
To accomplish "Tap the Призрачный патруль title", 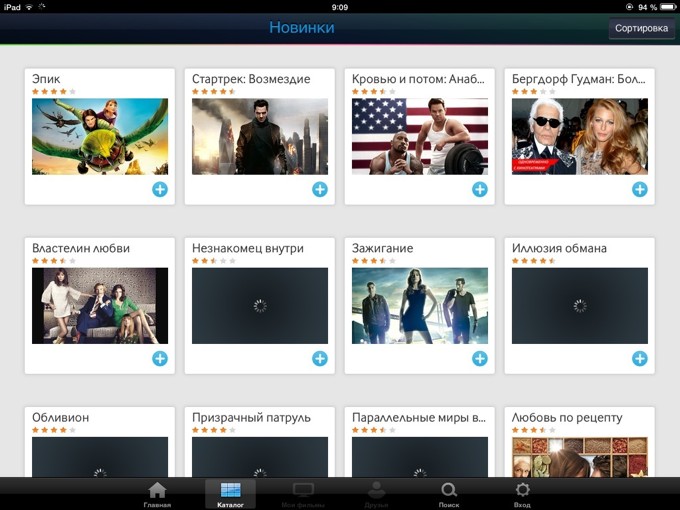I will point(251,417).
